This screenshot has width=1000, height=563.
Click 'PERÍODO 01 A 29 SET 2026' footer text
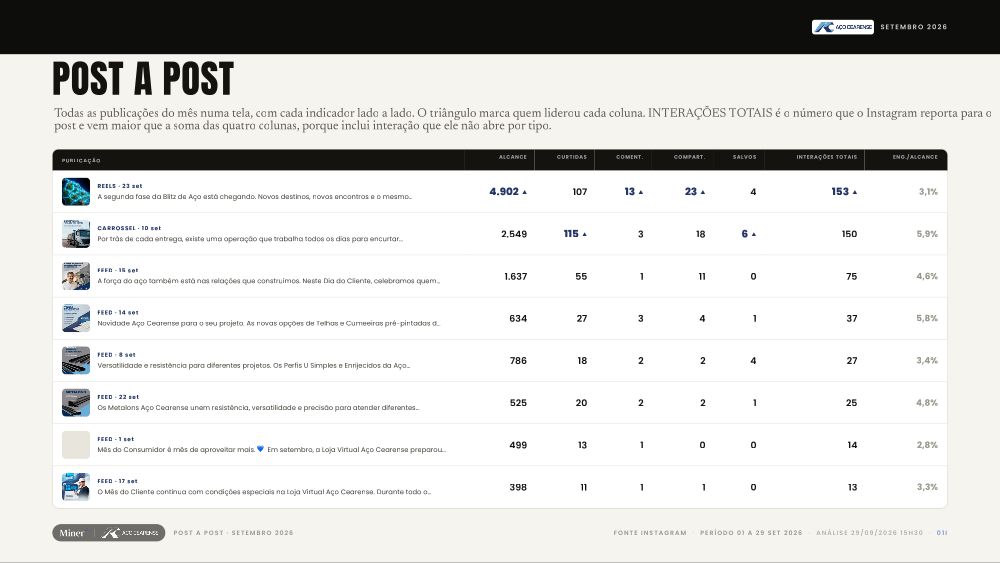[751, 533]
